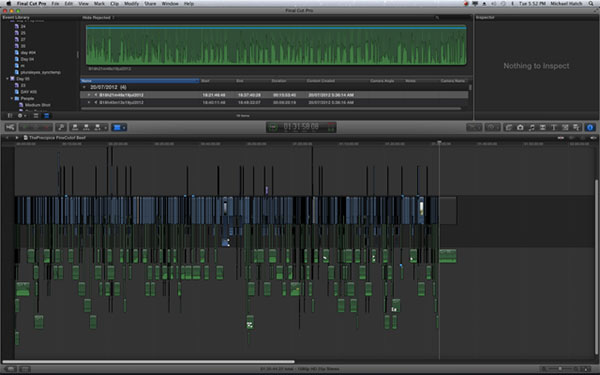Screen dimensions: 600x375
Task: Open the Select tool pop-up
Action: (119, 127)
